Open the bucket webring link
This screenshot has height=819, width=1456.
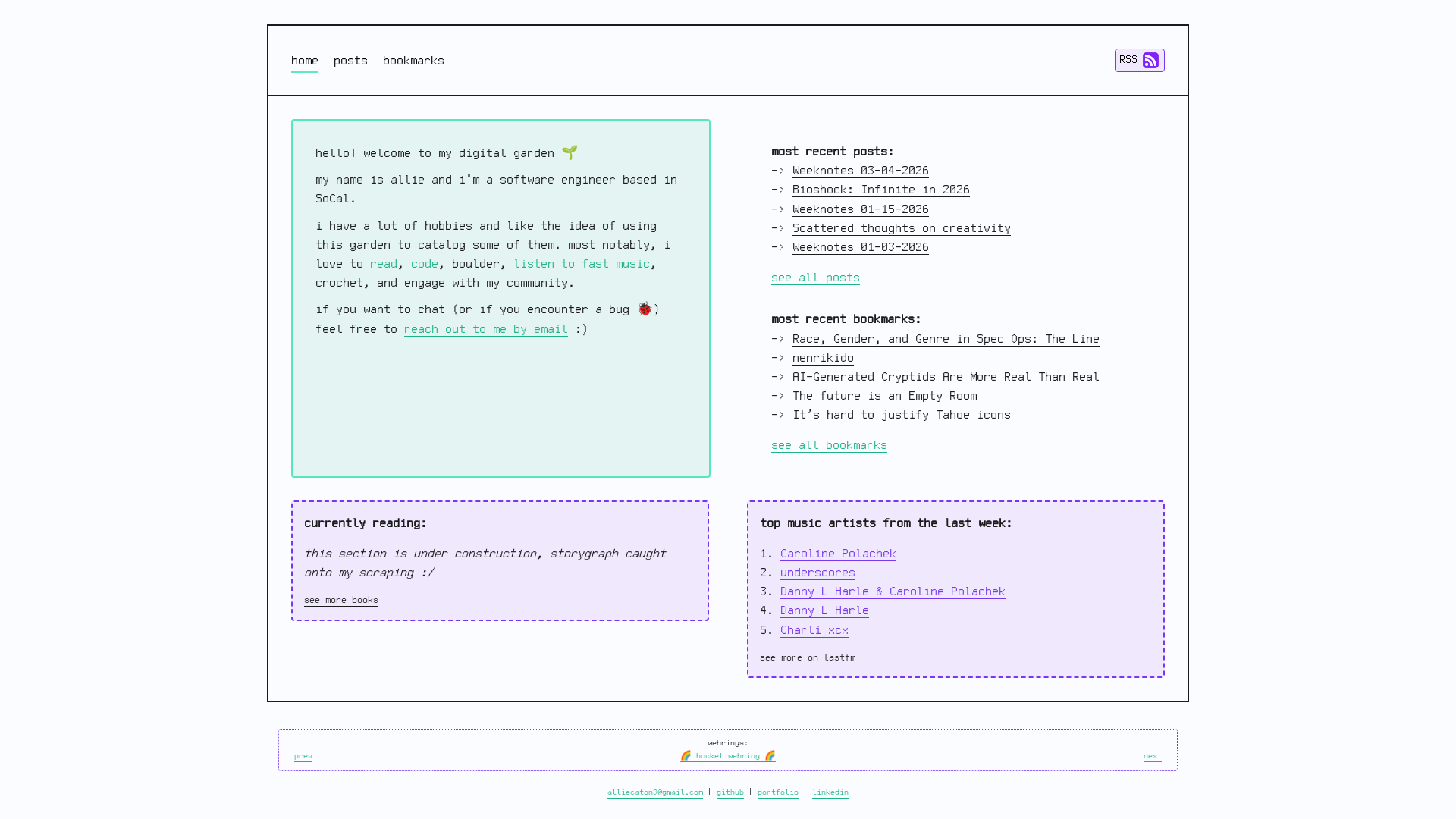click(727, 756)
